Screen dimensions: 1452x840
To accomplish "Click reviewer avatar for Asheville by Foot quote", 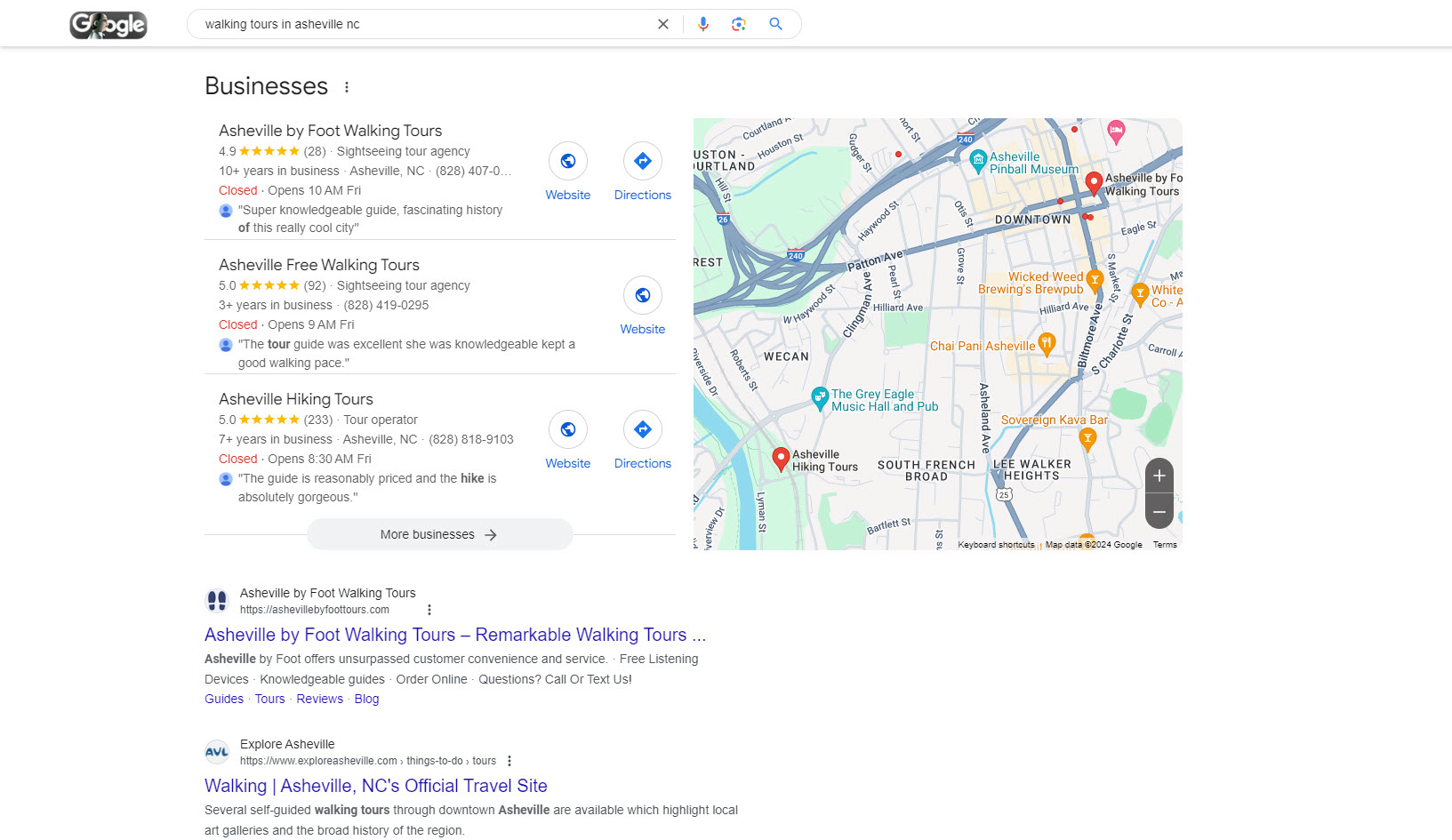I will coord(226,211).
